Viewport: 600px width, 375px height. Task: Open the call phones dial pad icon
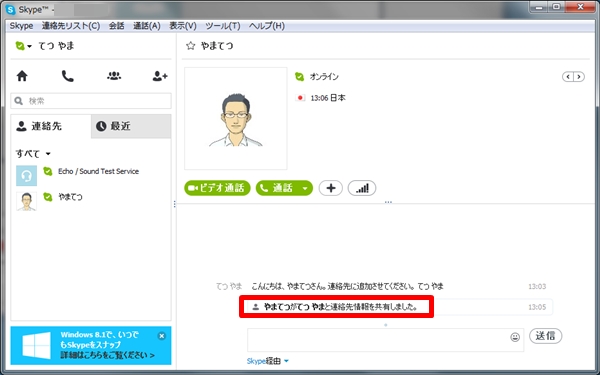coord(67,76)
